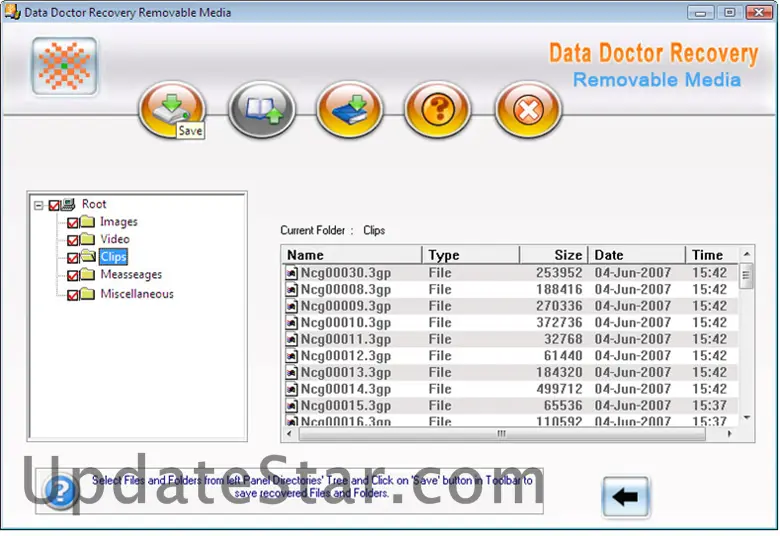Click the Save toolbar icon

(x=171, y=108)
